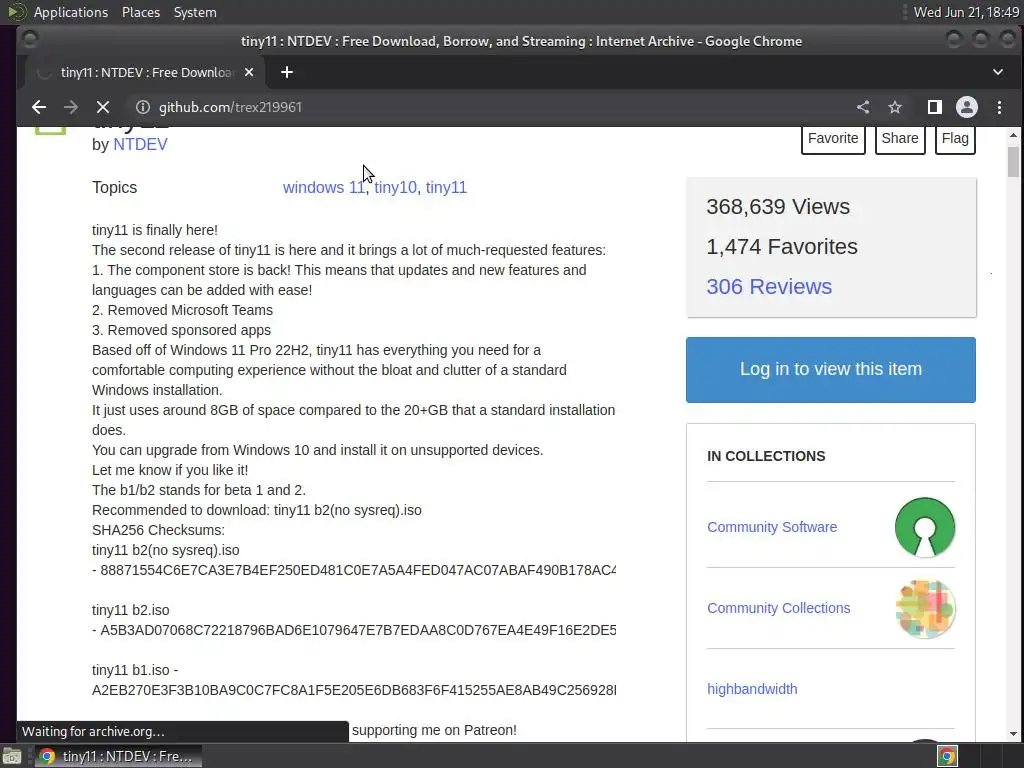Bookmark this tab with the star icon
Screen dimensions: 1024x768
895,107
